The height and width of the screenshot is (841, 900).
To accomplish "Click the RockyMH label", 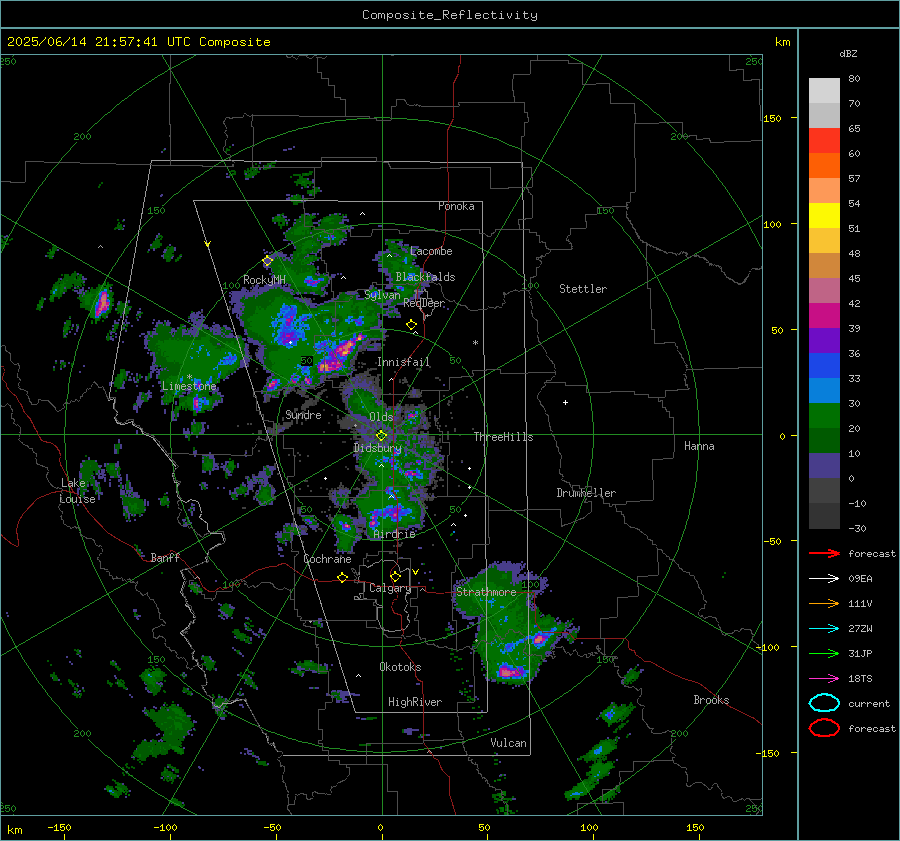I will [x=264, y=280].
